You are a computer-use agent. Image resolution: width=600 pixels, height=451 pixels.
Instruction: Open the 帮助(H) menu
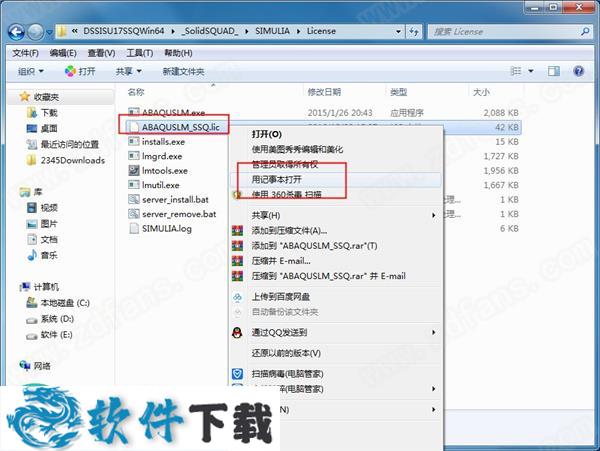click(178, 53)
